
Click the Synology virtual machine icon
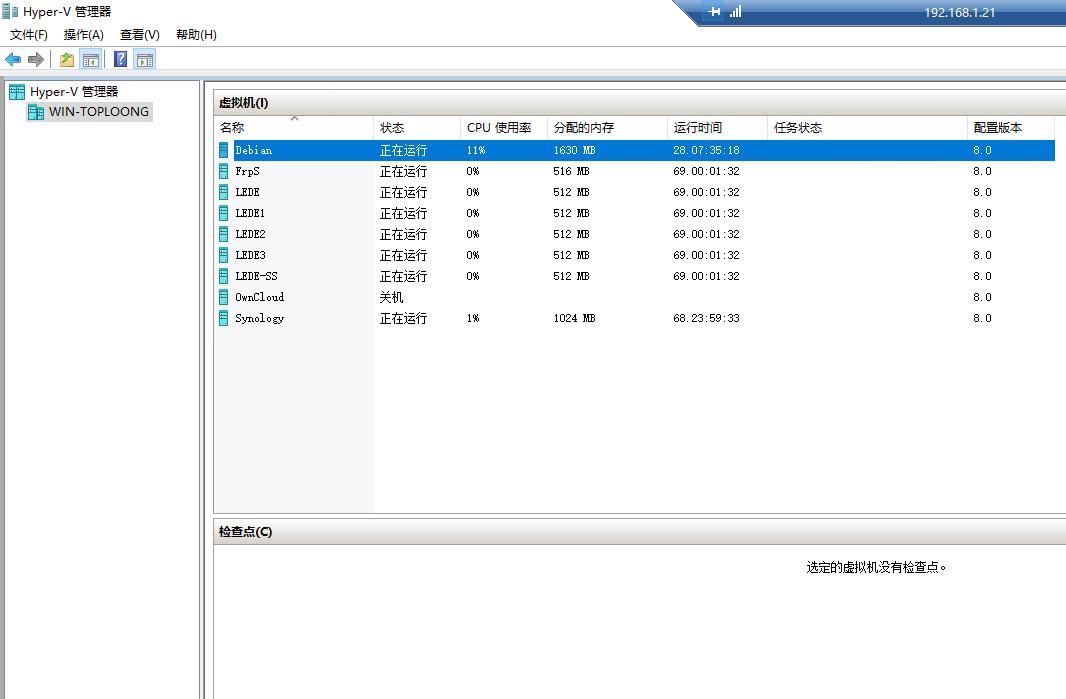coord(224,318)
